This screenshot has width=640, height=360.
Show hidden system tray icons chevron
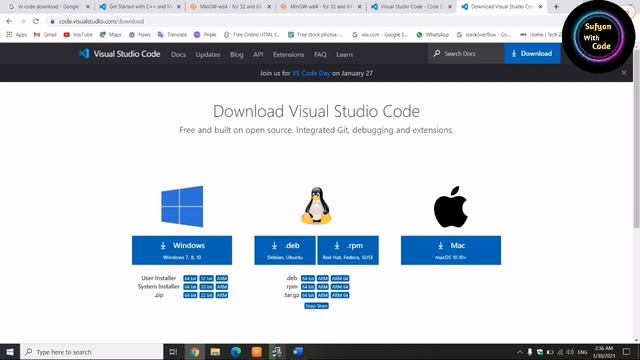tap(520, 352)
